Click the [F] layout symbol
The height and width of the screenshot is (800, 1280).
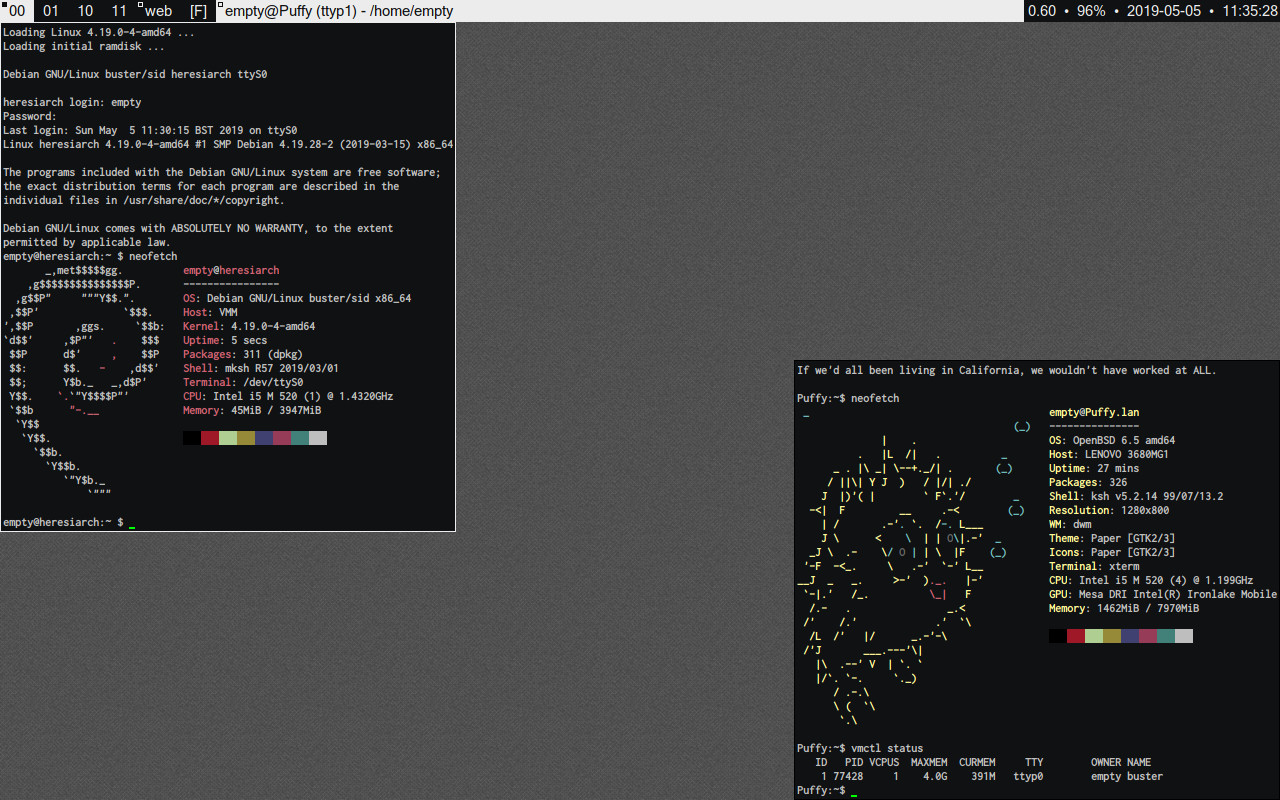pos(198,11)
